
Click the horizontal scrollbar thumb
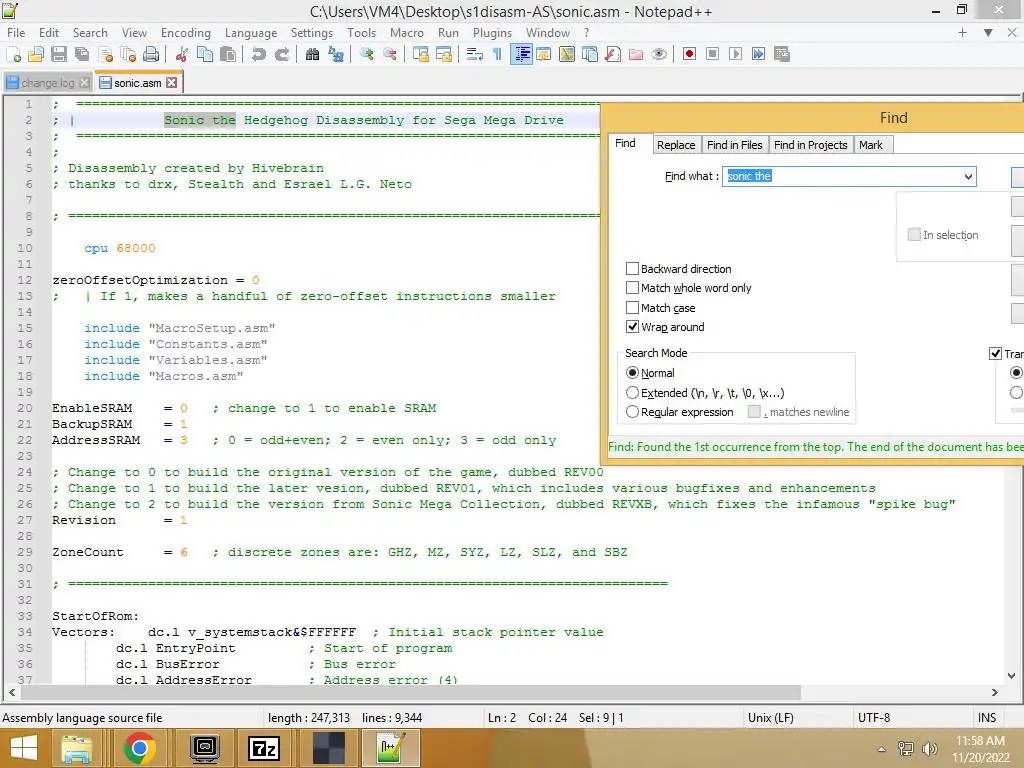pyautogui.click(x=411, y=692)
